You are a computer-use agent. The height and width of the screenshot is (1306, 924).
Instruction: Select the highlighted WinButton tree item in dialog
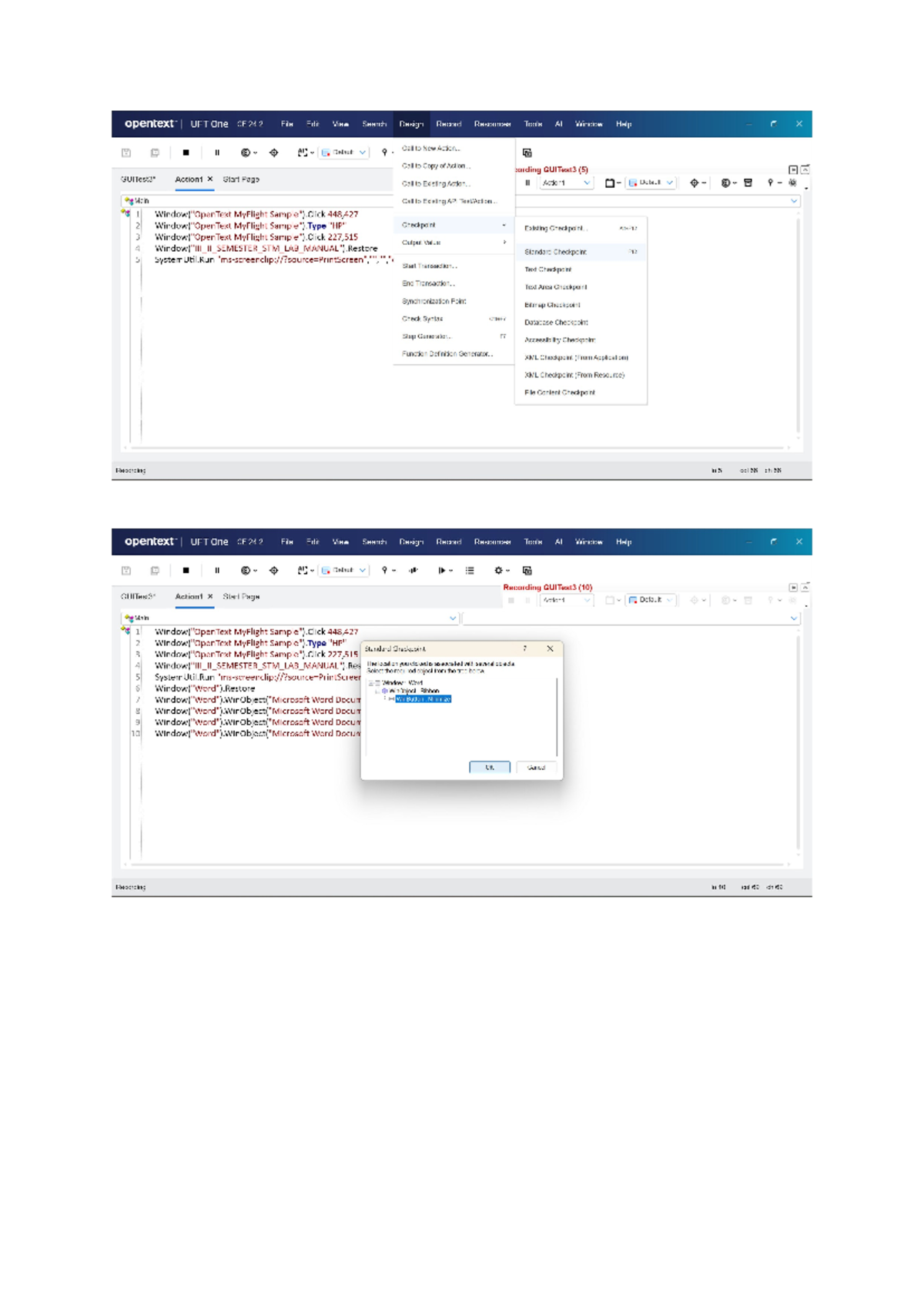(x=423, y=699)
